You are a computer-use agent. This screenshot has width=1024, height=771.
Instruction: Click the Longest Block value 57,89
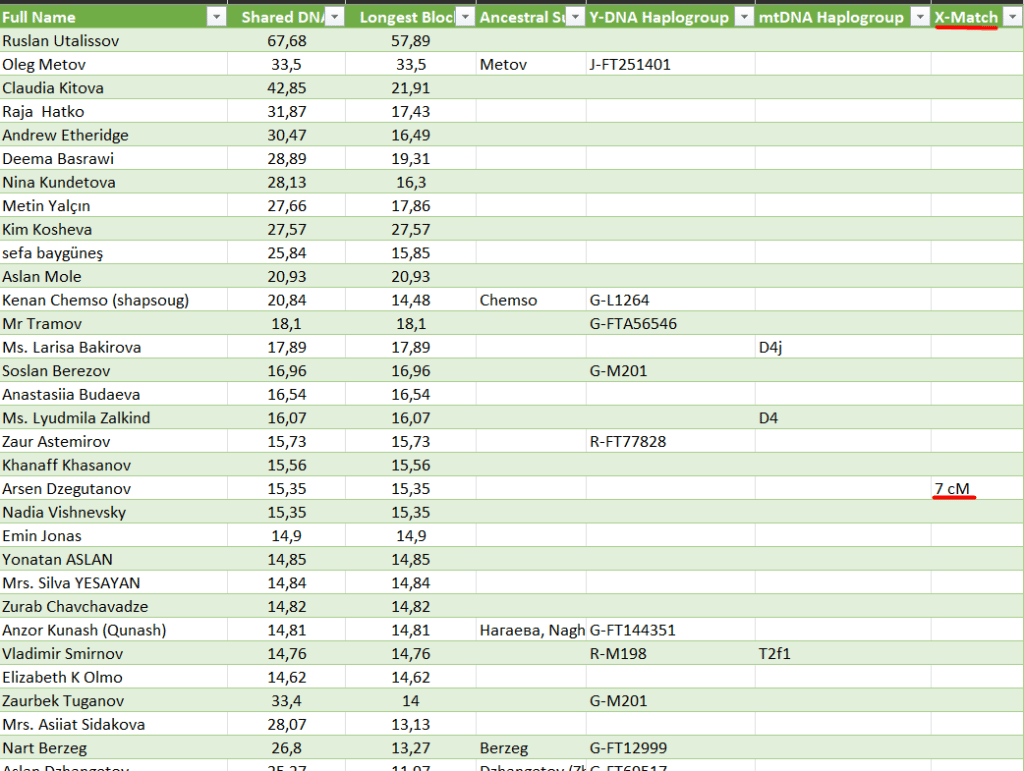(x=410, y=41)
